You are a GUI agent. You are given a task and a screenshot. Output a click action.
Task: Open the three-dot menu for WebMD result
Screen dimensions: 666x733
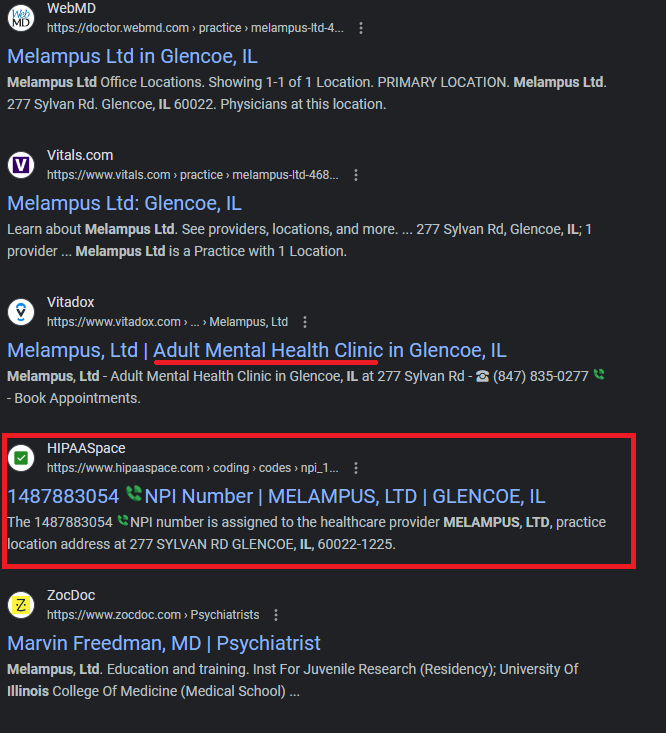point(361,28)
